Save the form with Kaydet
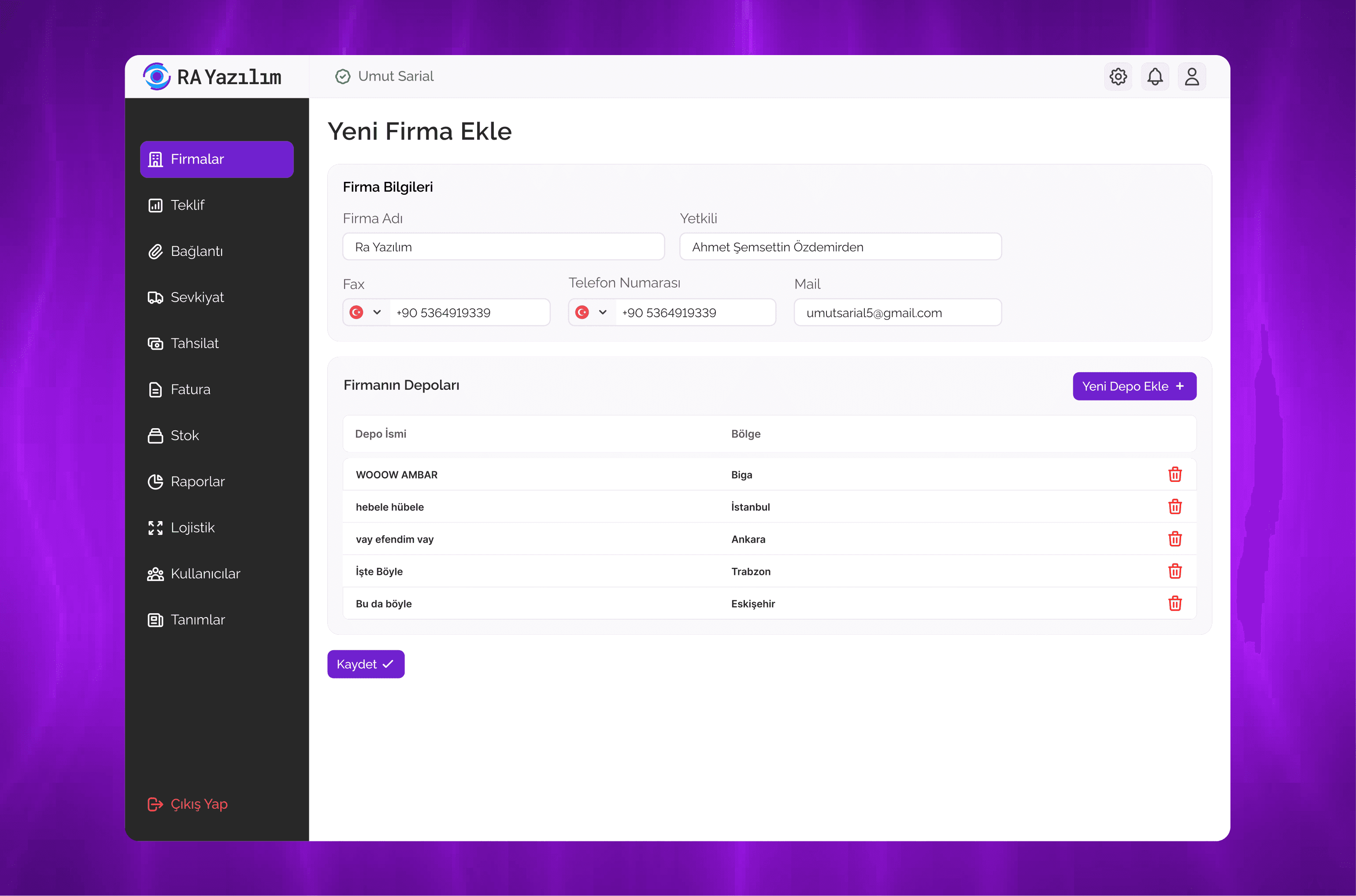1356x896 pixels. tap(365, 664)
